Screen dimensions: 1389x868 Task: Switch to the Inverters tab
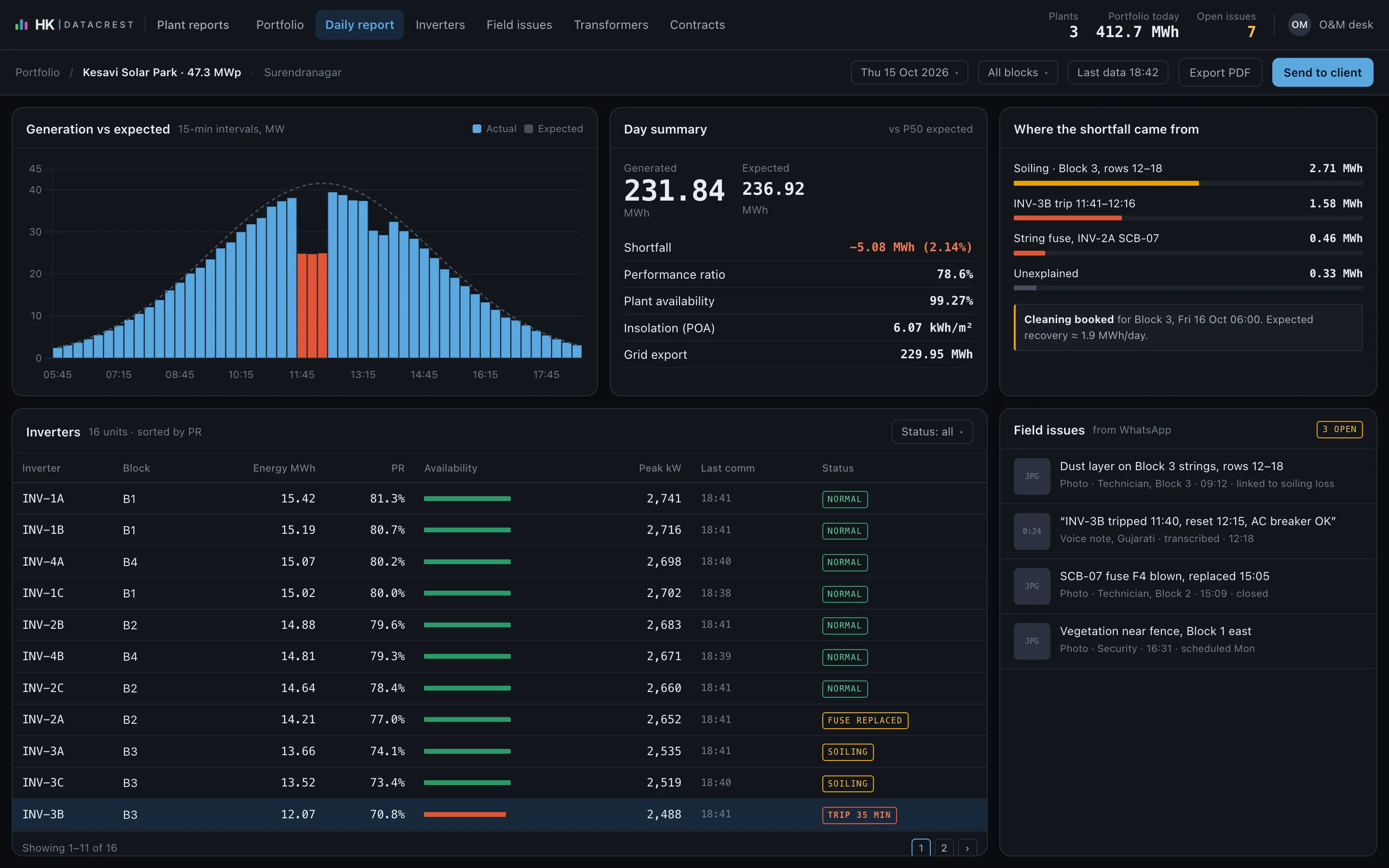[x=440, y=25]
